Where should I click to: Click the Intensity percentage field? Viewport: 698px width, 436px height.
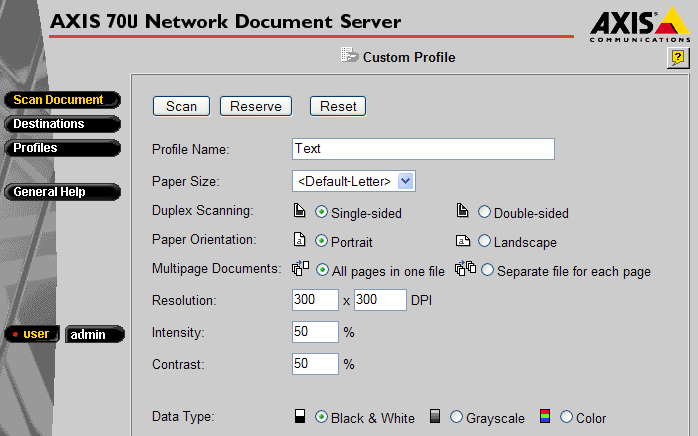(x=315, y=332)
